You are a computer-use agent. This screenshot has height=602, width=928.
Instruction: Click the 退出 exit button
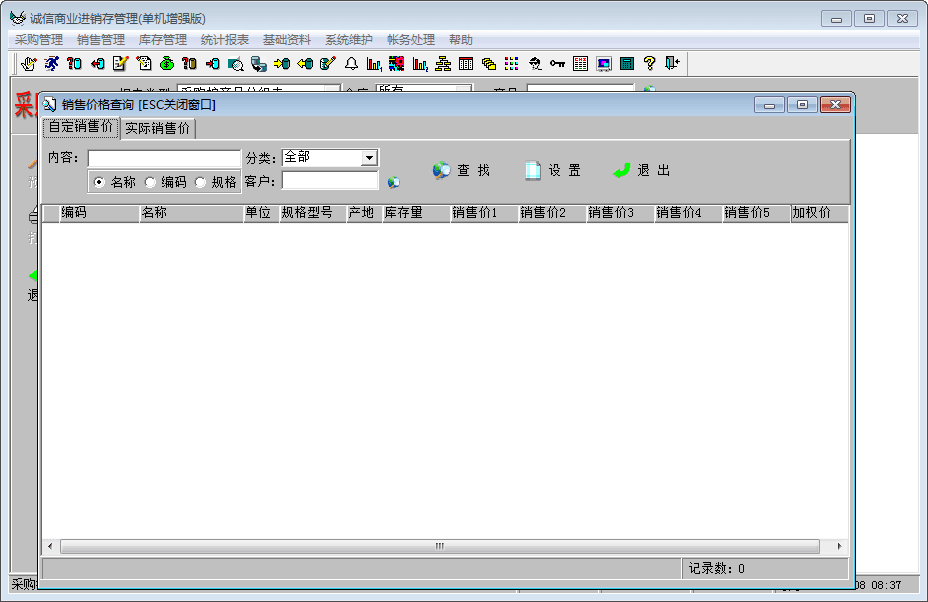[642, 171]
